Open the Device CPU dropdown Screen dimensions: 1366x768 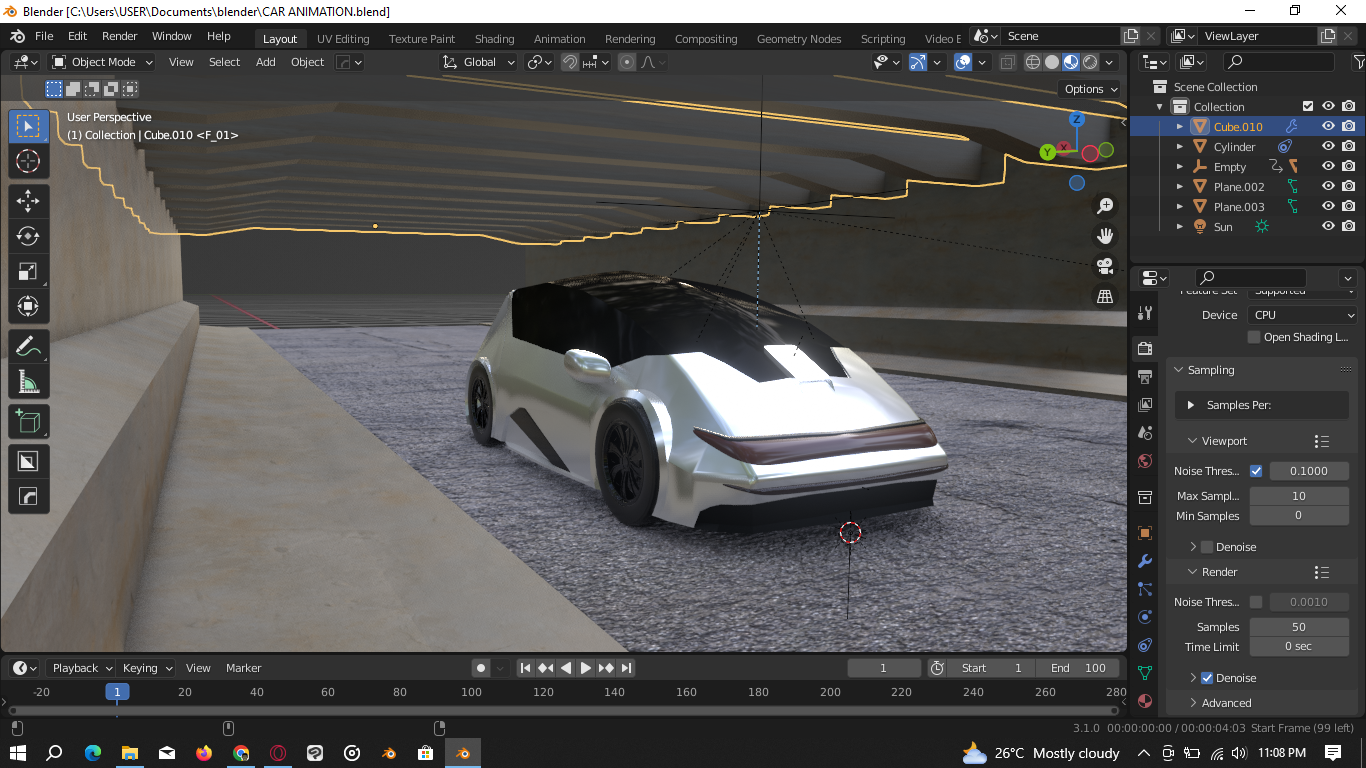pos(1302,315)
